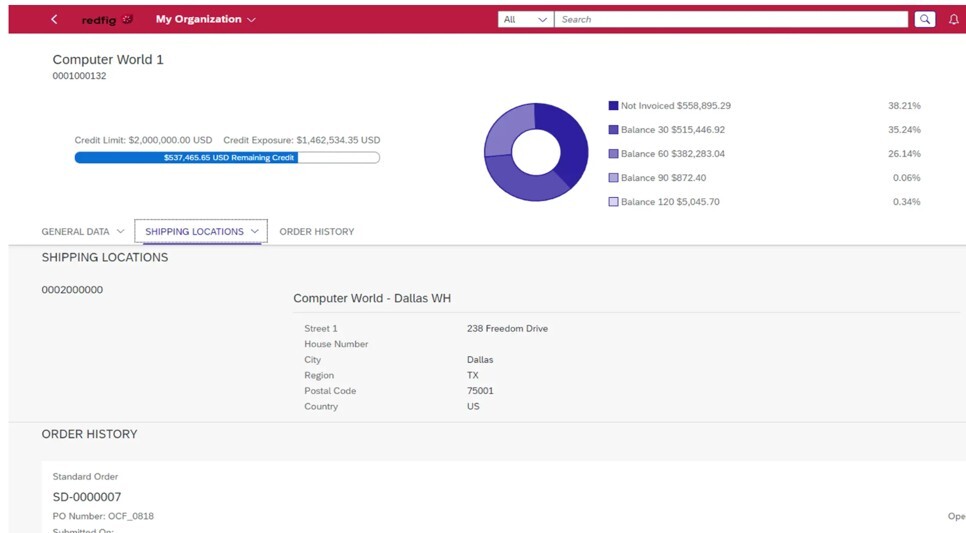Expand the General Data tab chevron
The width and height of the screenshot is (966, 533).
tap(121, 231)
